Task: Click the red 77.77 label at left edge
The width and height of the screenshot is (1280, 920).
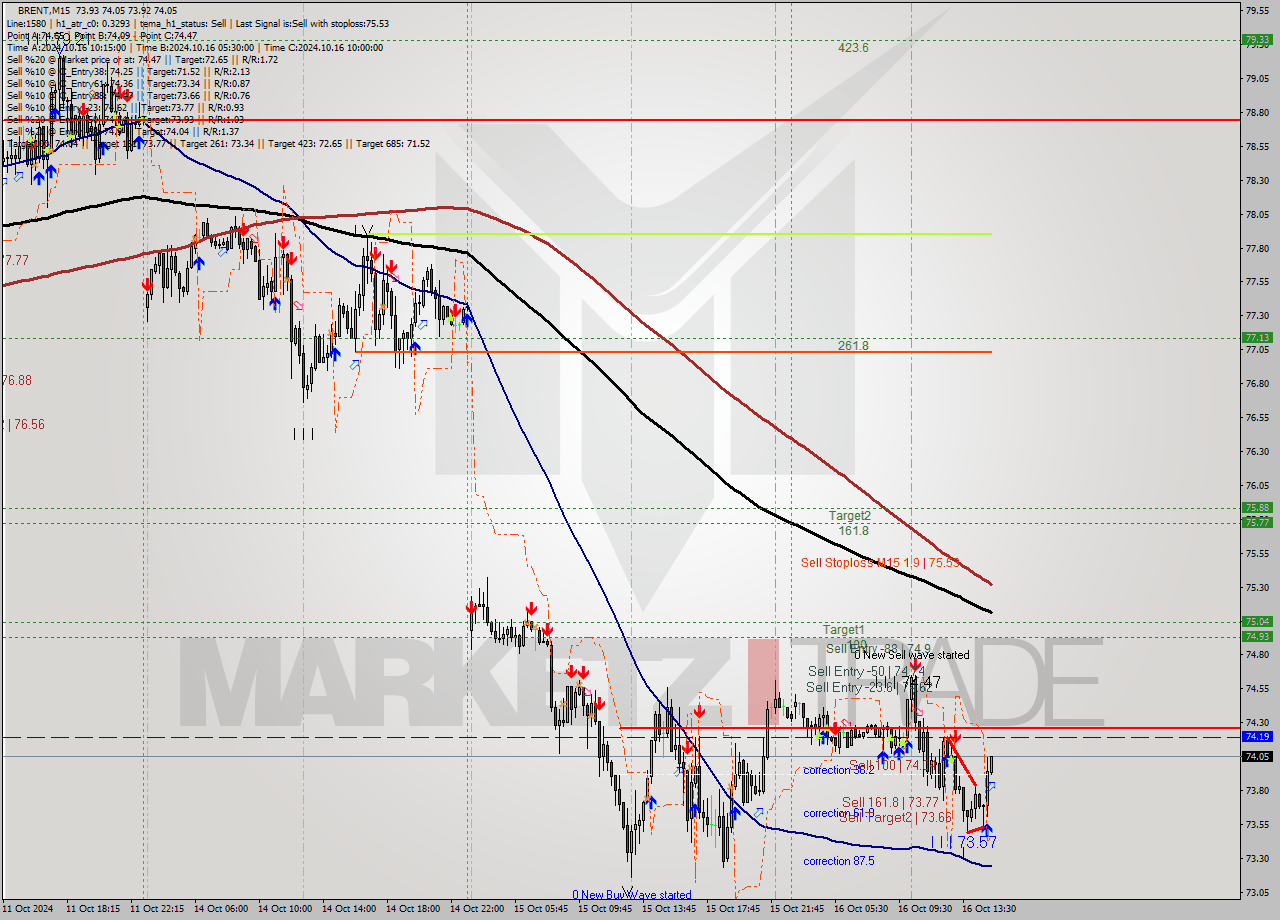Action: pyautogui.click(x=15, y=260)
